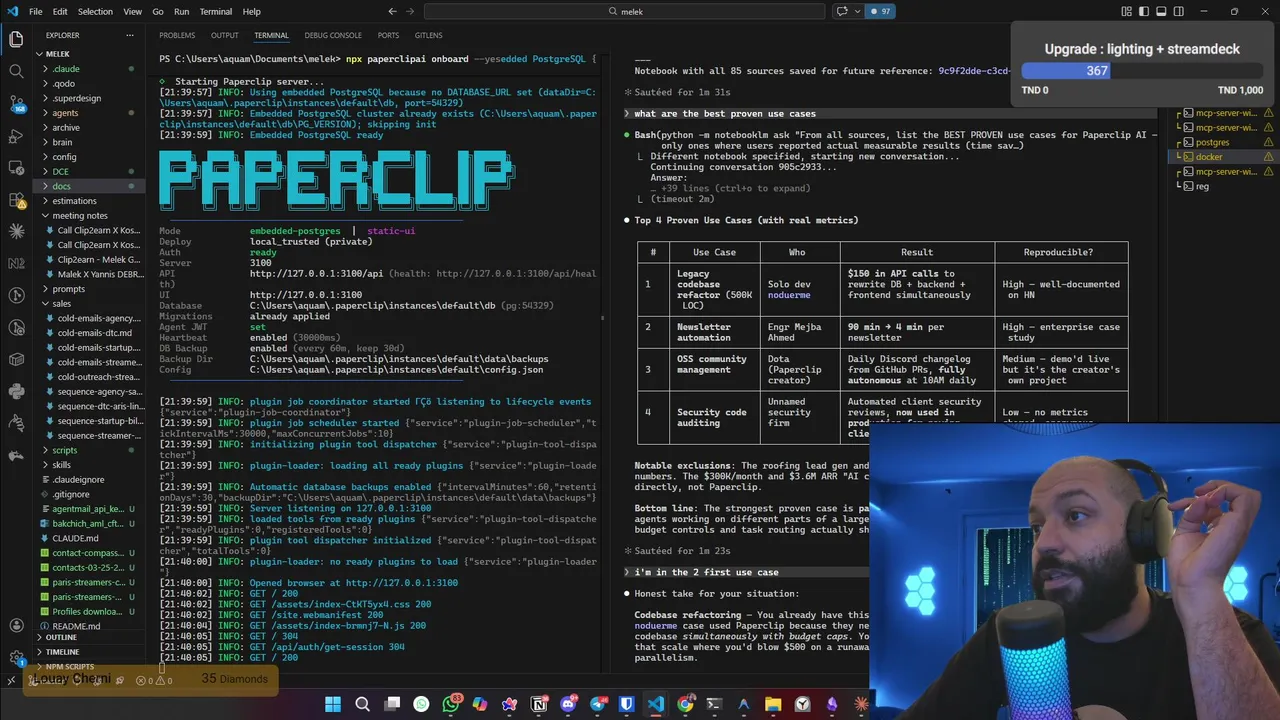Open File Explorer from the taskbar
Viewport: 1280px width, 720px height.
click(x=773, y=704)
